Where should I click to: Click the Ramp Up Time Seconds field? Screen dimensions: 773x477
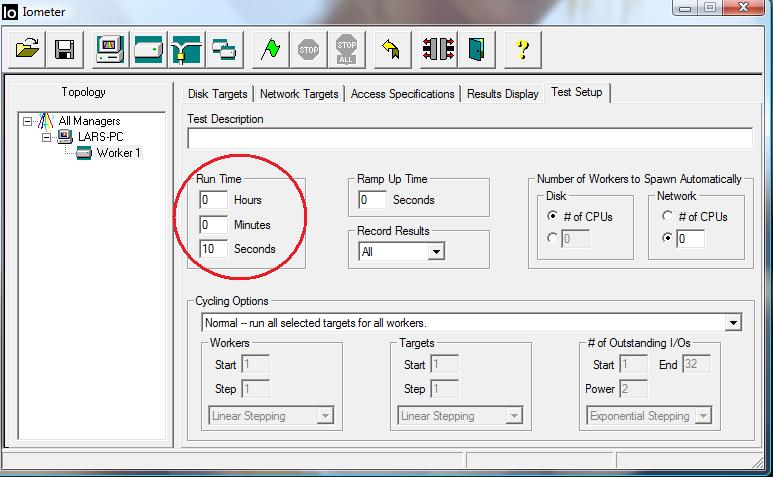(372, 200)
